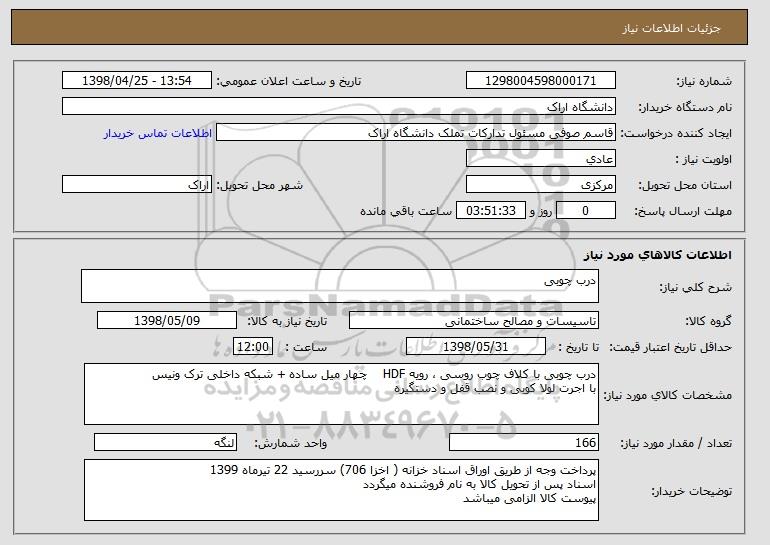Screen dimensions: 770x545
Task: Click the need date field 1398/05/09
Action: point(167,321)
